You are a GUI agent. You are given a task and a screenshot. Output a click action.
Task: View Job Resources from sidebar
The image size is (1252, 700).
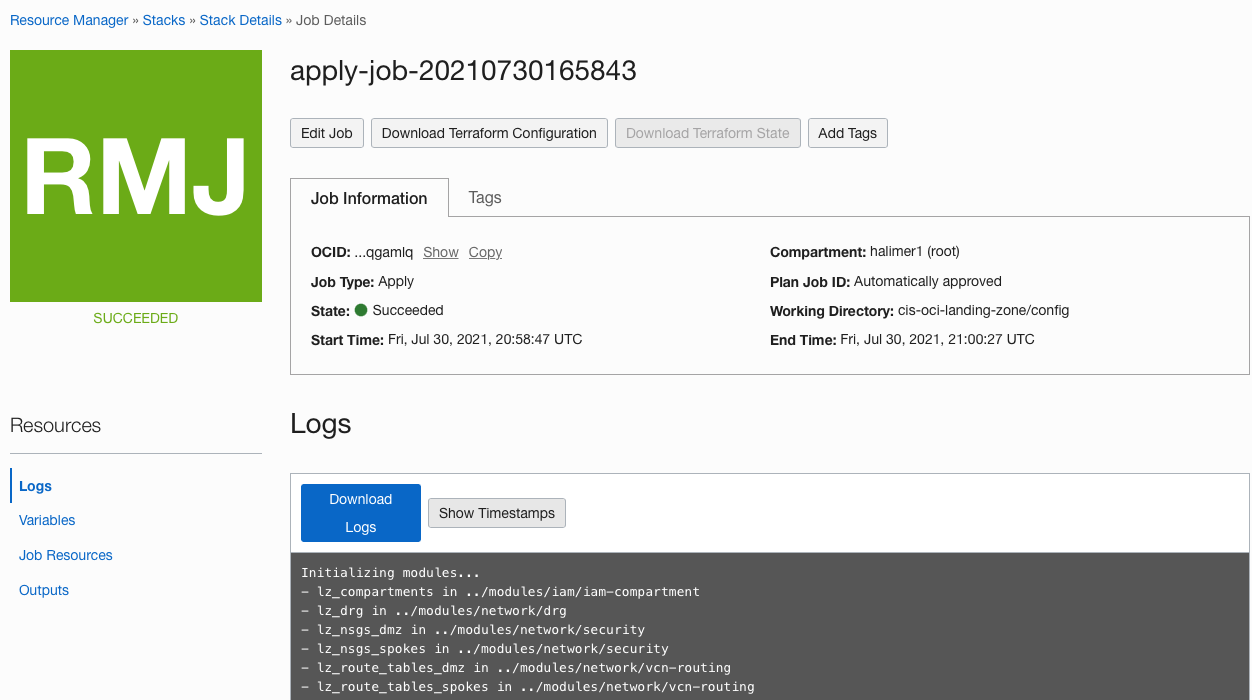click(x=65, y=555)
